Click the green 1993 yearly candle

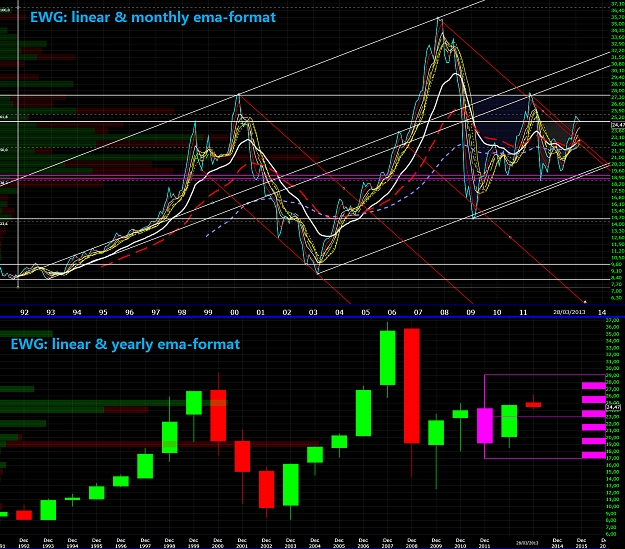(x=48, y=510)
